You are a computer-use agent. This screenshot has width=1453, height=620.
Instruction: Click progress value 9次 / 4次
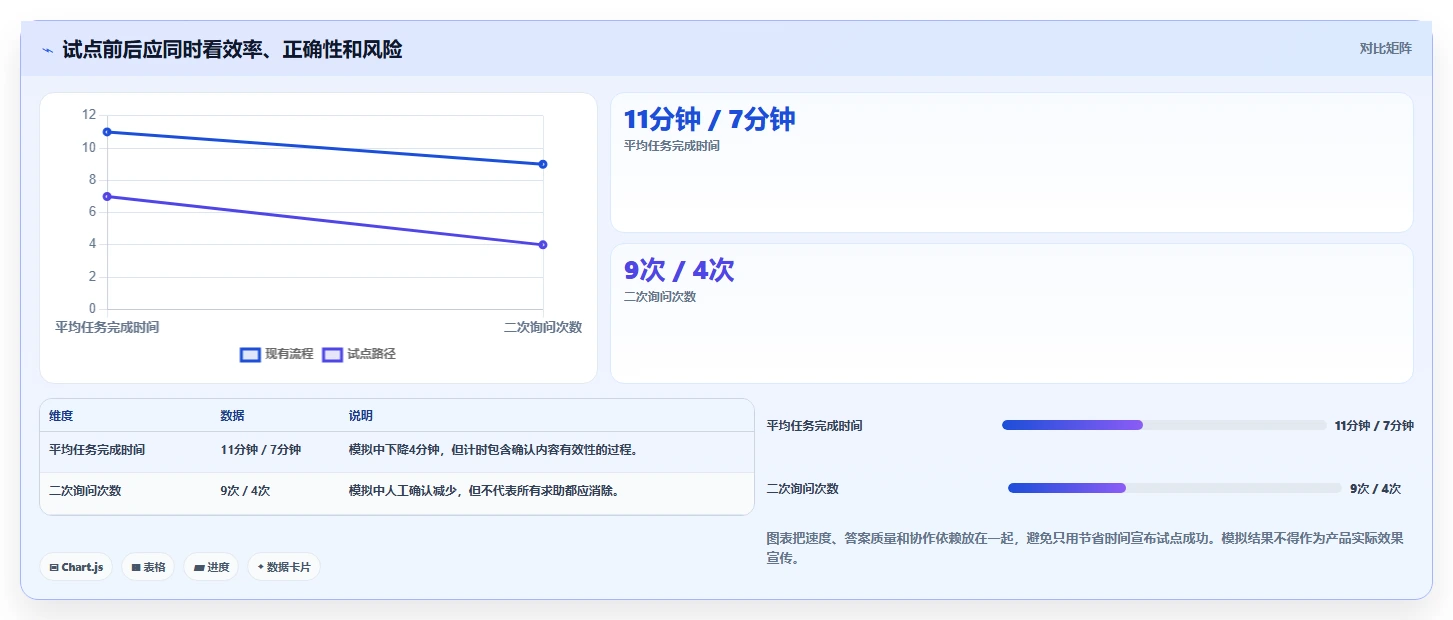point(1375,489)
